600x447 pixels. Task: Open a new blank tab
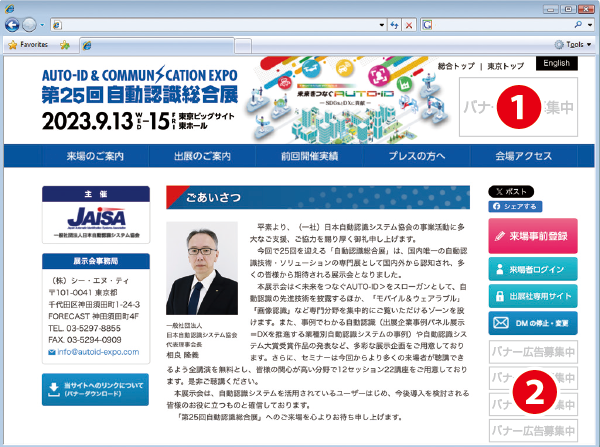coord(243,46)
